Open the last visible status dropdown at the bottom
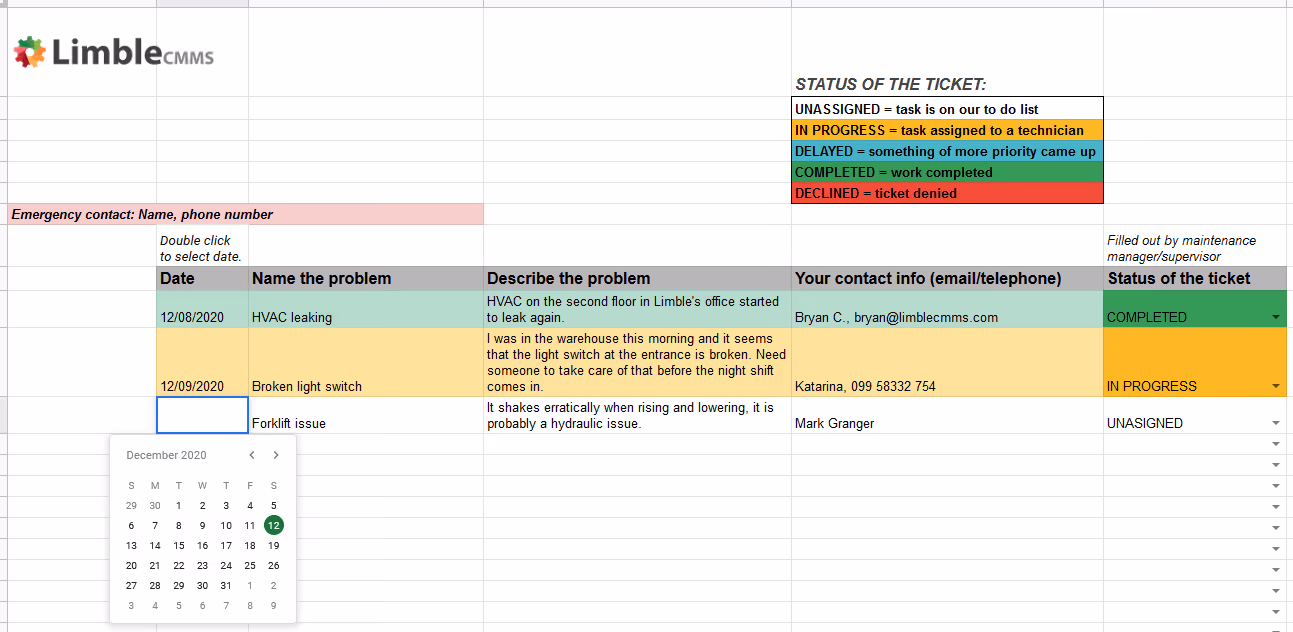This screenshot has width=1293, height=632. point(1276,611)
